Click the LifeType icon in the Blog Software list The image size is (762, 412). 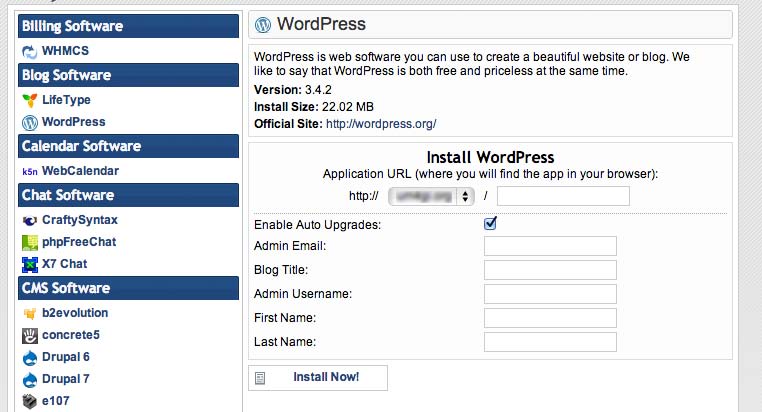coord(30,100)
